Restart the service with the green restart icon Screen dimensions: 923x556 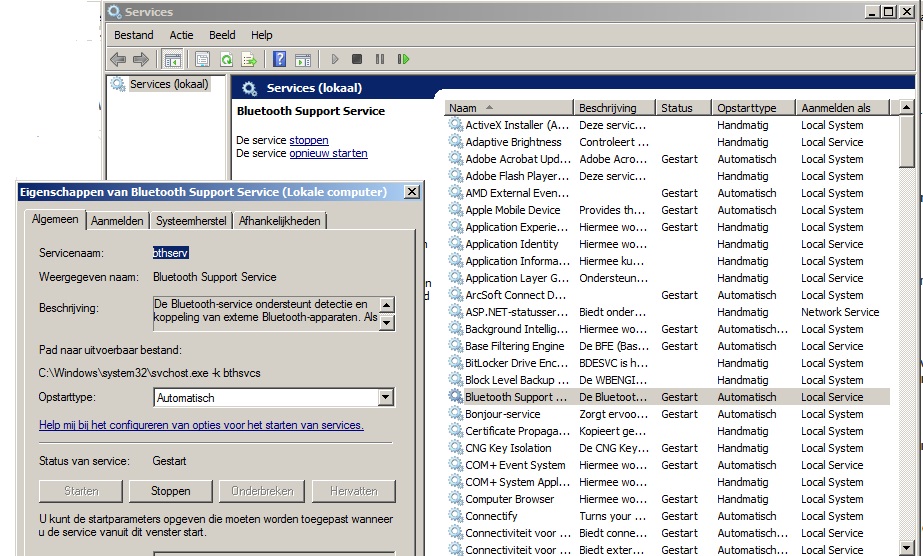point(403,59)
